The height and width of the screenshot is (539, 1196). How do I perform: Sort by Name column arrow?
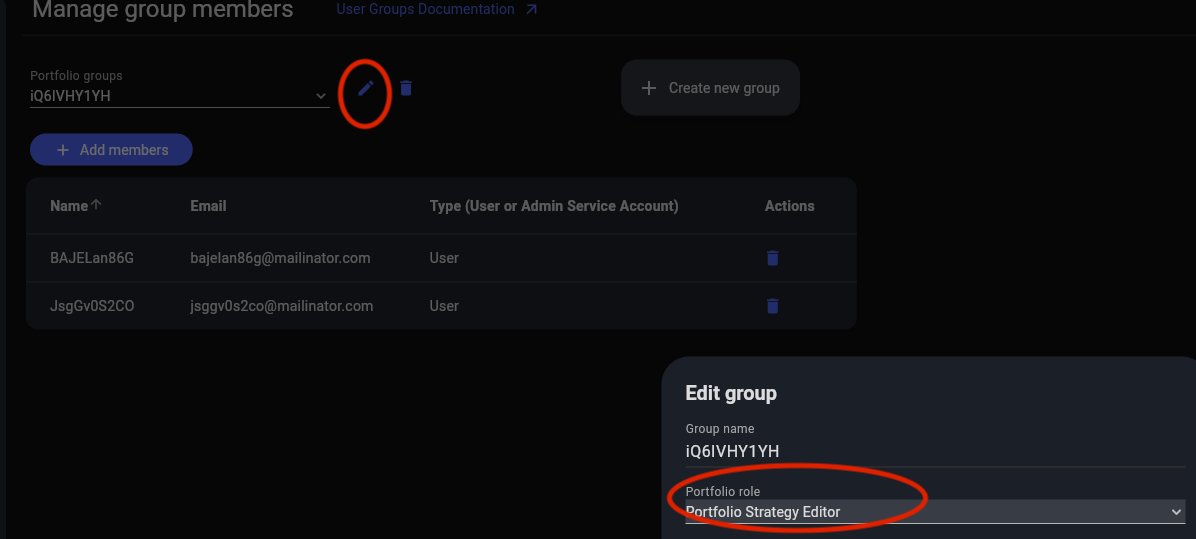(96, 205)
